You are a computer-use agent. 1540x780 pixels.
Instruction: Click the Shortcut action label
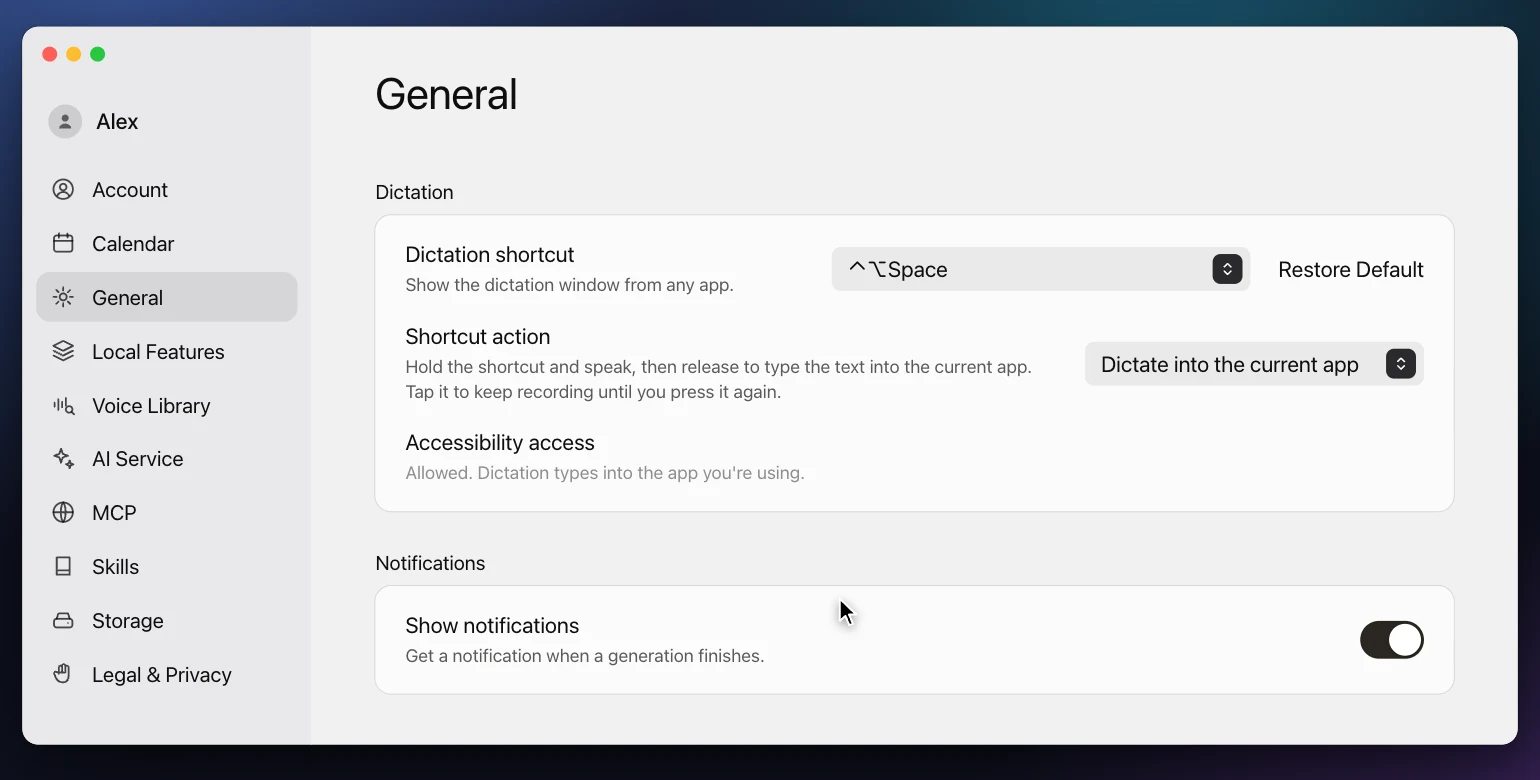tap(478, 337)
